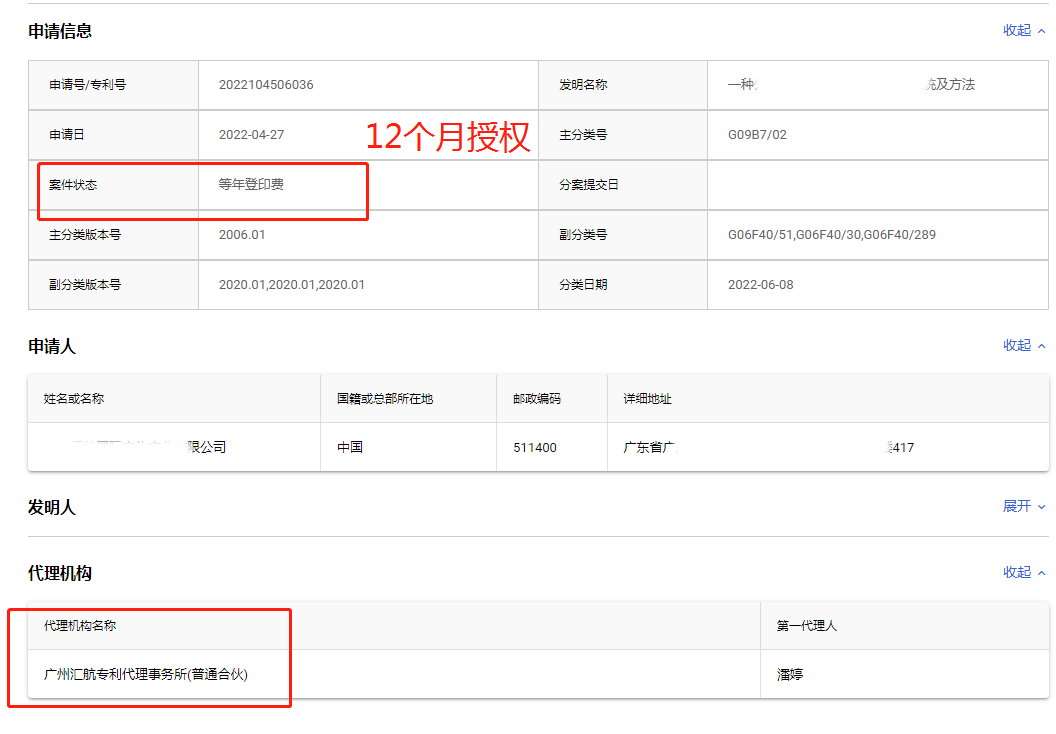Viewport: 1056px width, 734px height.
Task: Collapse the 申请人 section via 收起
Action: tap(1024, 345)
